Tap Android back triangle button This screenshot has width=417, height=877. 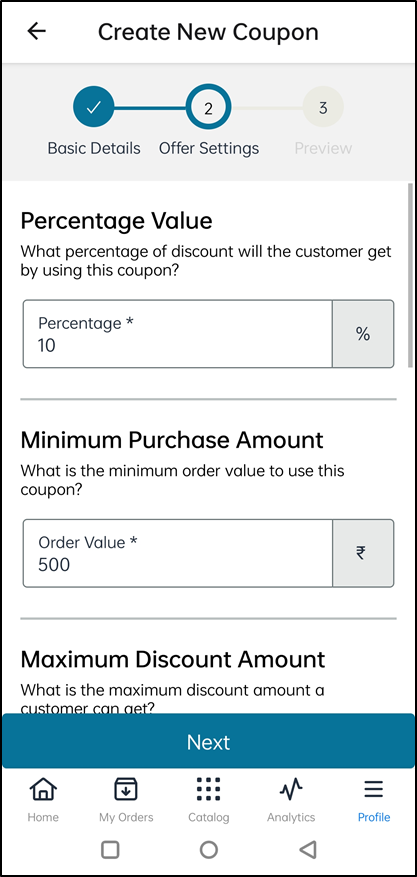pyautogui.click(x=307, y=849)
